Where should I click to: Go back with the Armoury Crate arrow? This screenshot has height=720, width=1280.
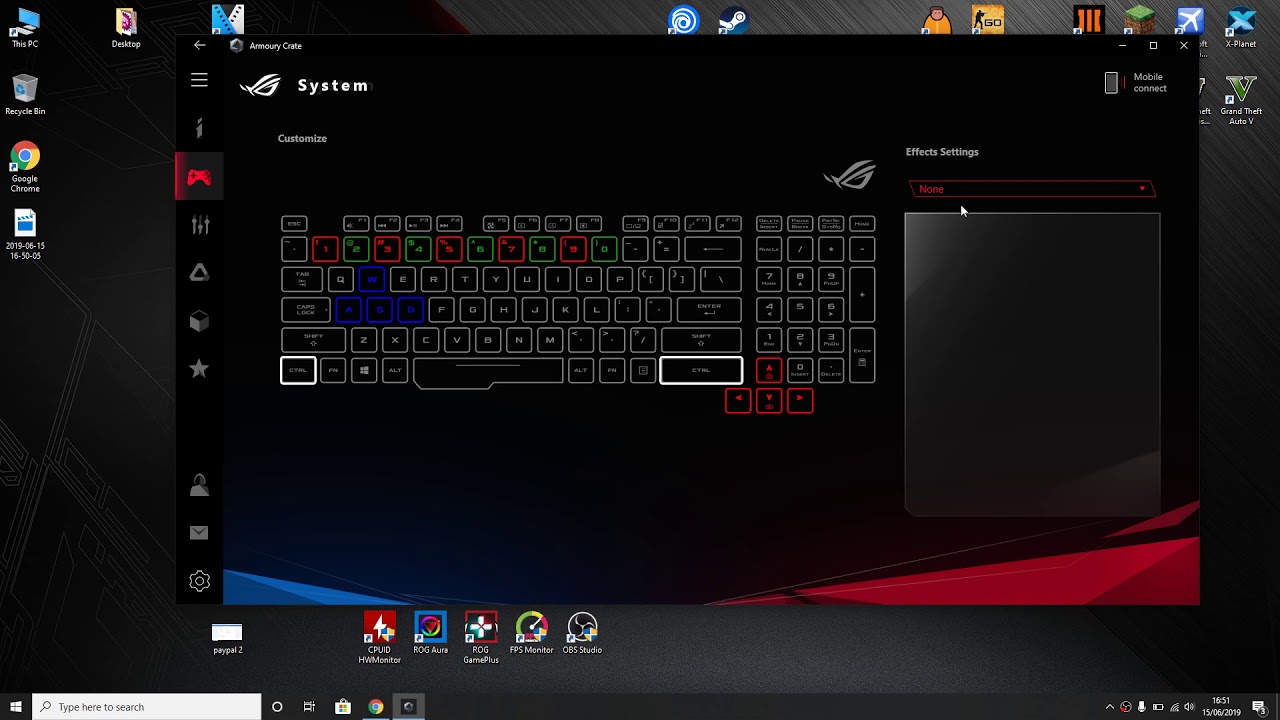[200, 45]
